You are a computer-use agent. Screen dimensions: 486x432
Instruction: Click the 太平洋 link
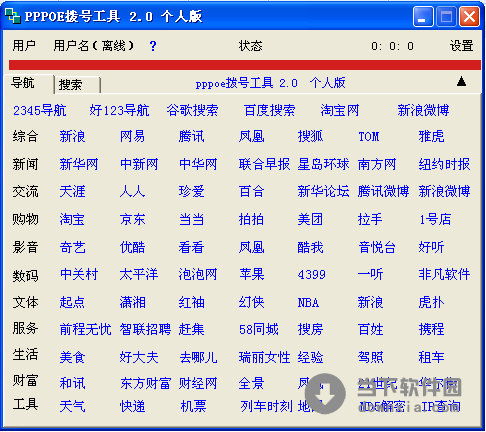click(x=139, y=275)
